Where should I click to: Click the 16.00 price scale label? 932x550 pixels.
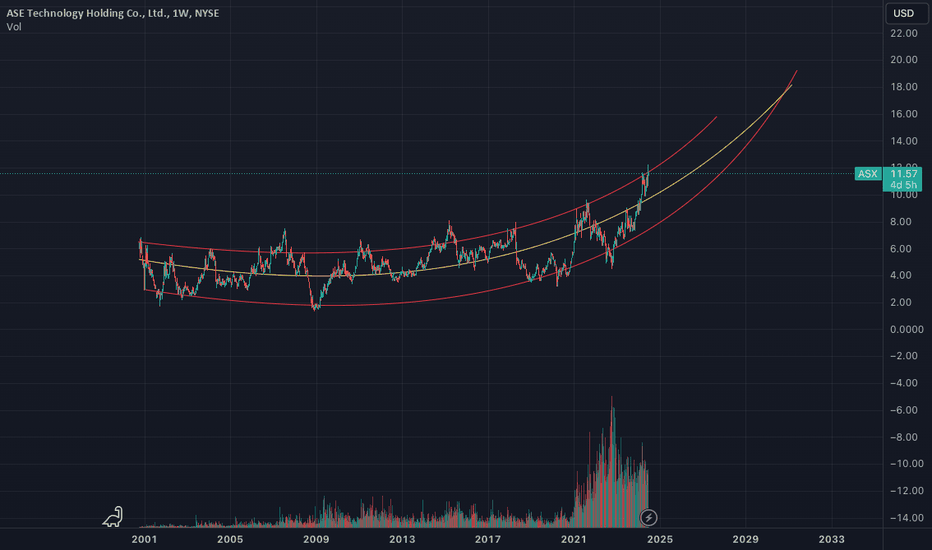pyautogui.click(x=903, y=114)
